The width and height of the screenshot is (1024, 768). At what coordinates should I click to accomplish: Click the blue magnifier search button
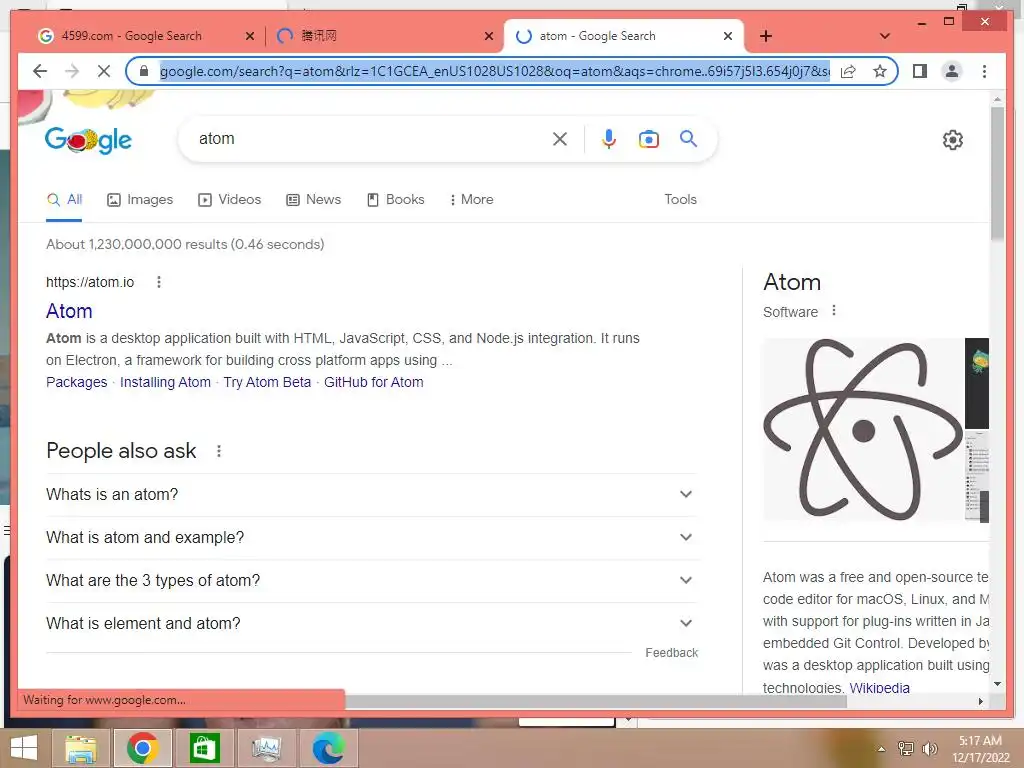tap(688, 138)
